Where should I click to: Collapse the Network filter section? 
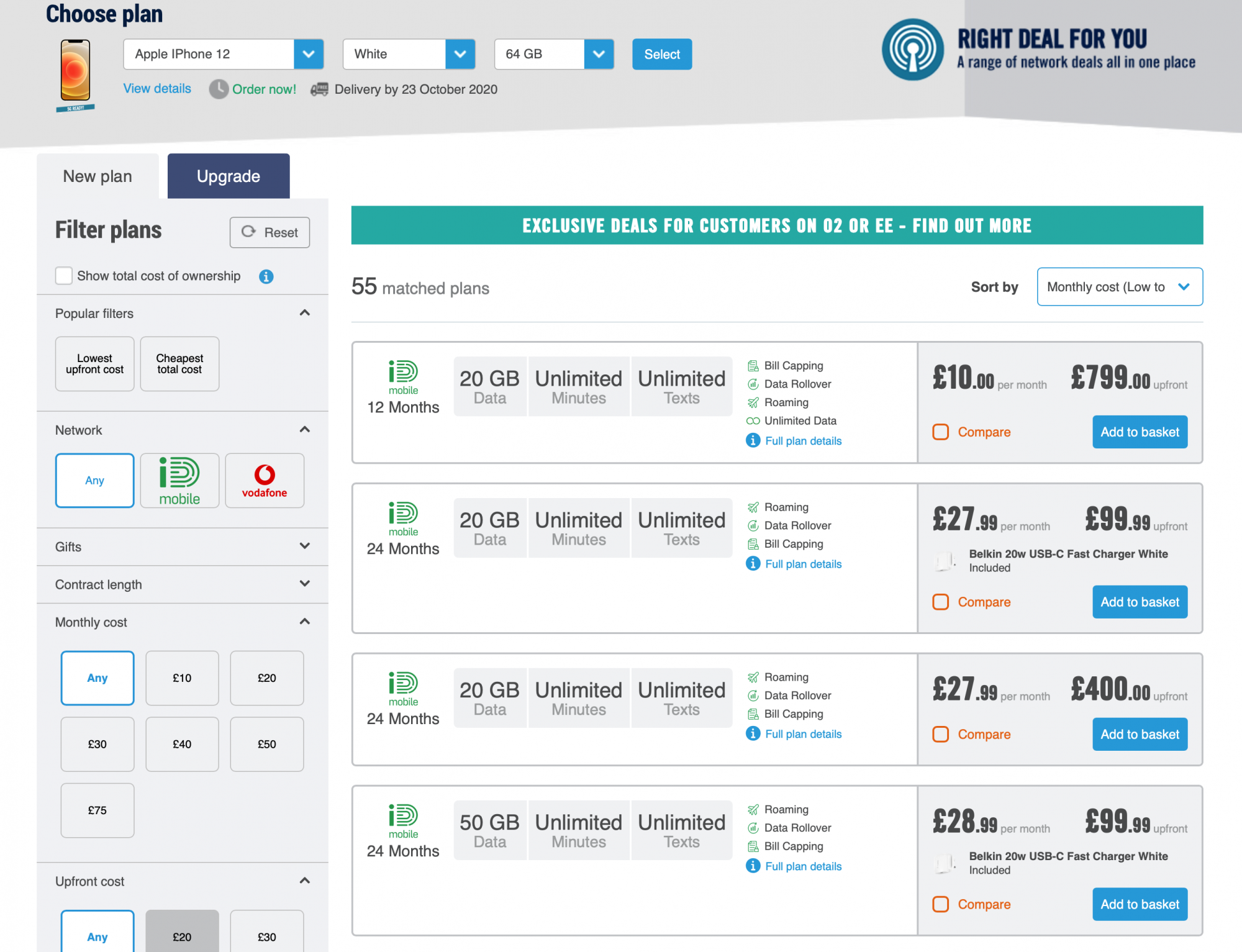(x=304, y=430)
